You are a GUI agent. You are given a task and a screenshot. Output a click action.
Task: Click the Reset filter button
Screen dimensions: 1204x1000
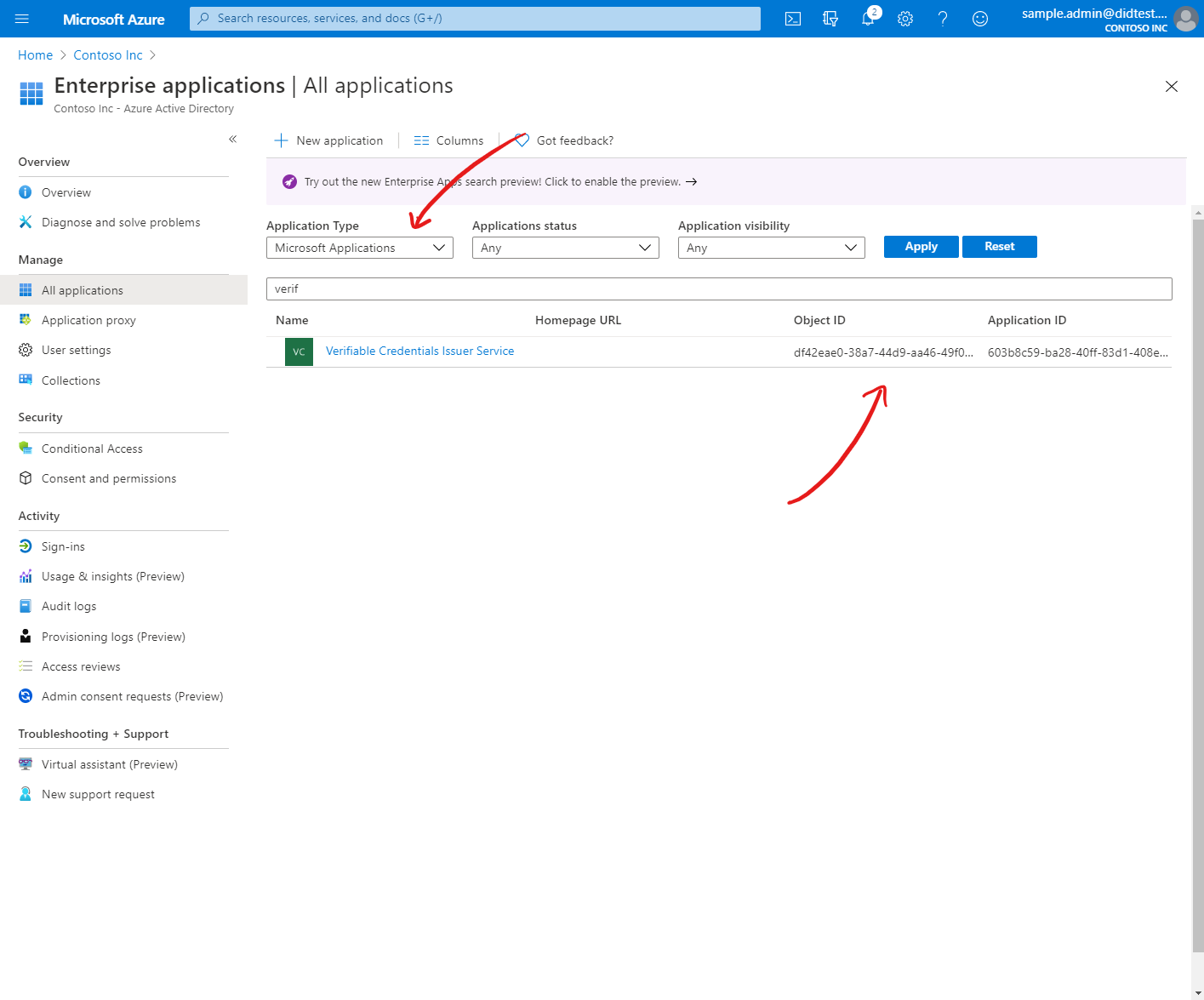click(1000, 247)
